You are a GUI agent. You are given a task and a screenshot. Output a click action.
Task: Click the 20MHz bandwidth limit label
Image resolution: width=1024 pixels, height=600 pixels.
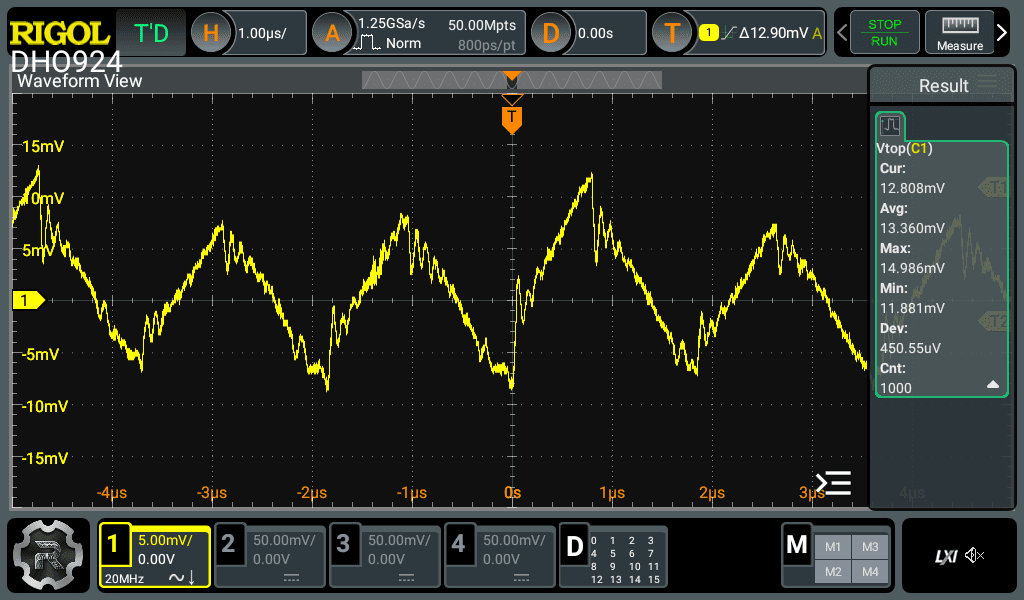pyautogui.click(x=124, y=578)
